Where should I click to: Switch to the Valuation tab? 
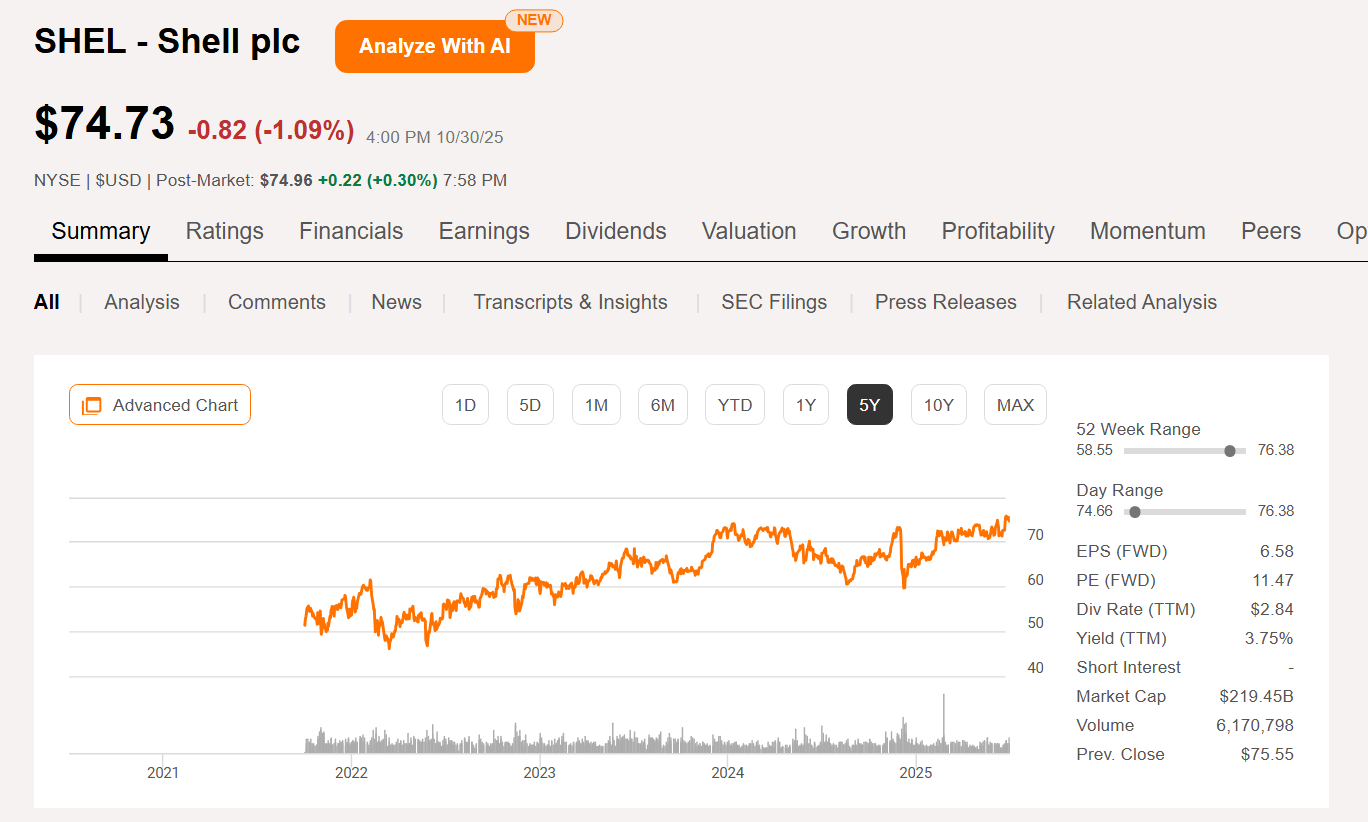point(749,231)
